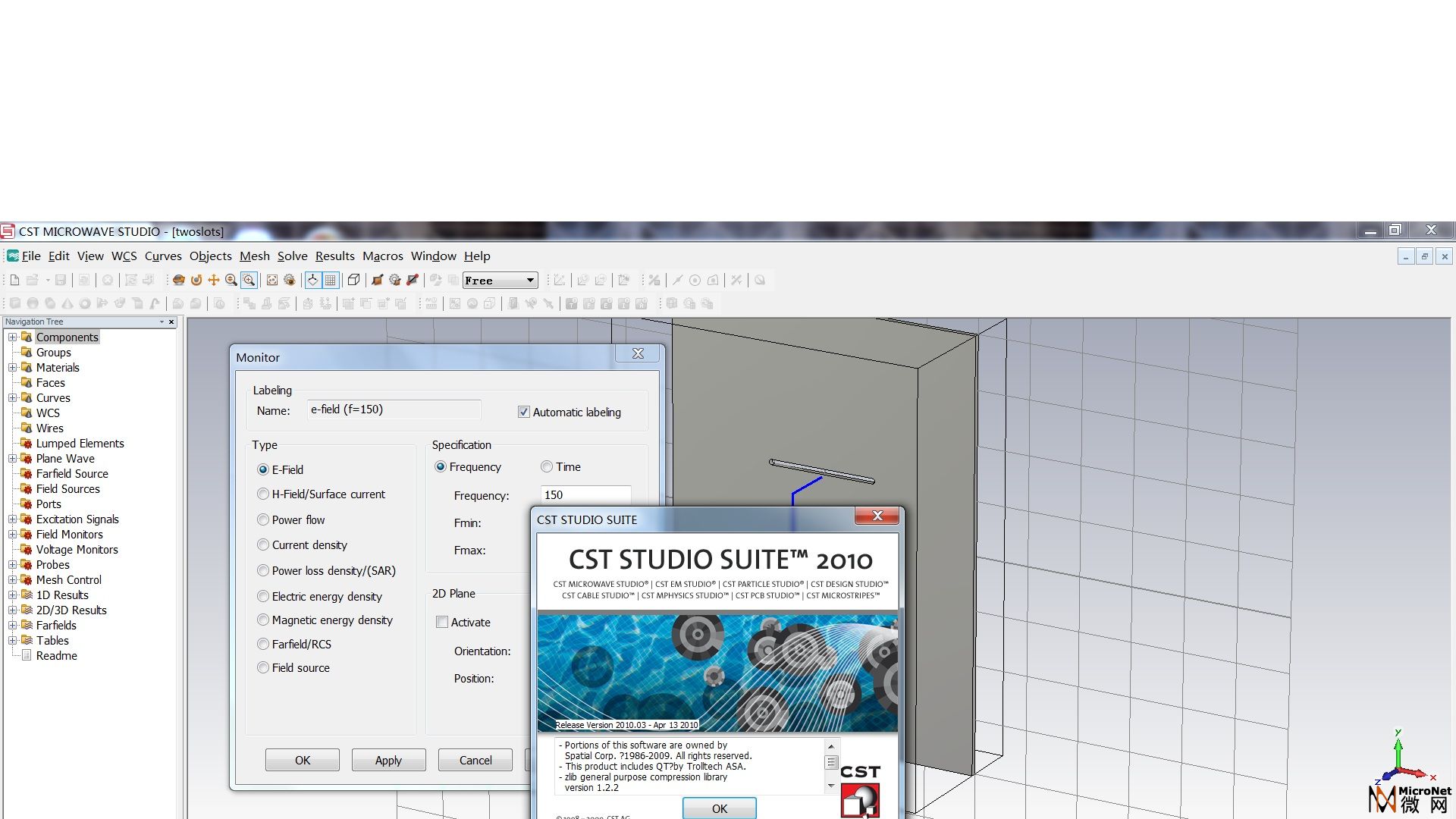Expand the Field Monitors node

click(x=12, y=535)
